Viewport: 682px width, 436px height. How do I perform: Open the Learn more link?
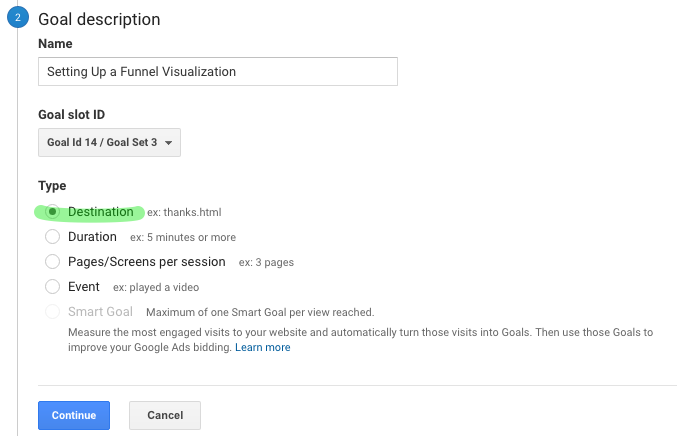[x=263, y=347]
